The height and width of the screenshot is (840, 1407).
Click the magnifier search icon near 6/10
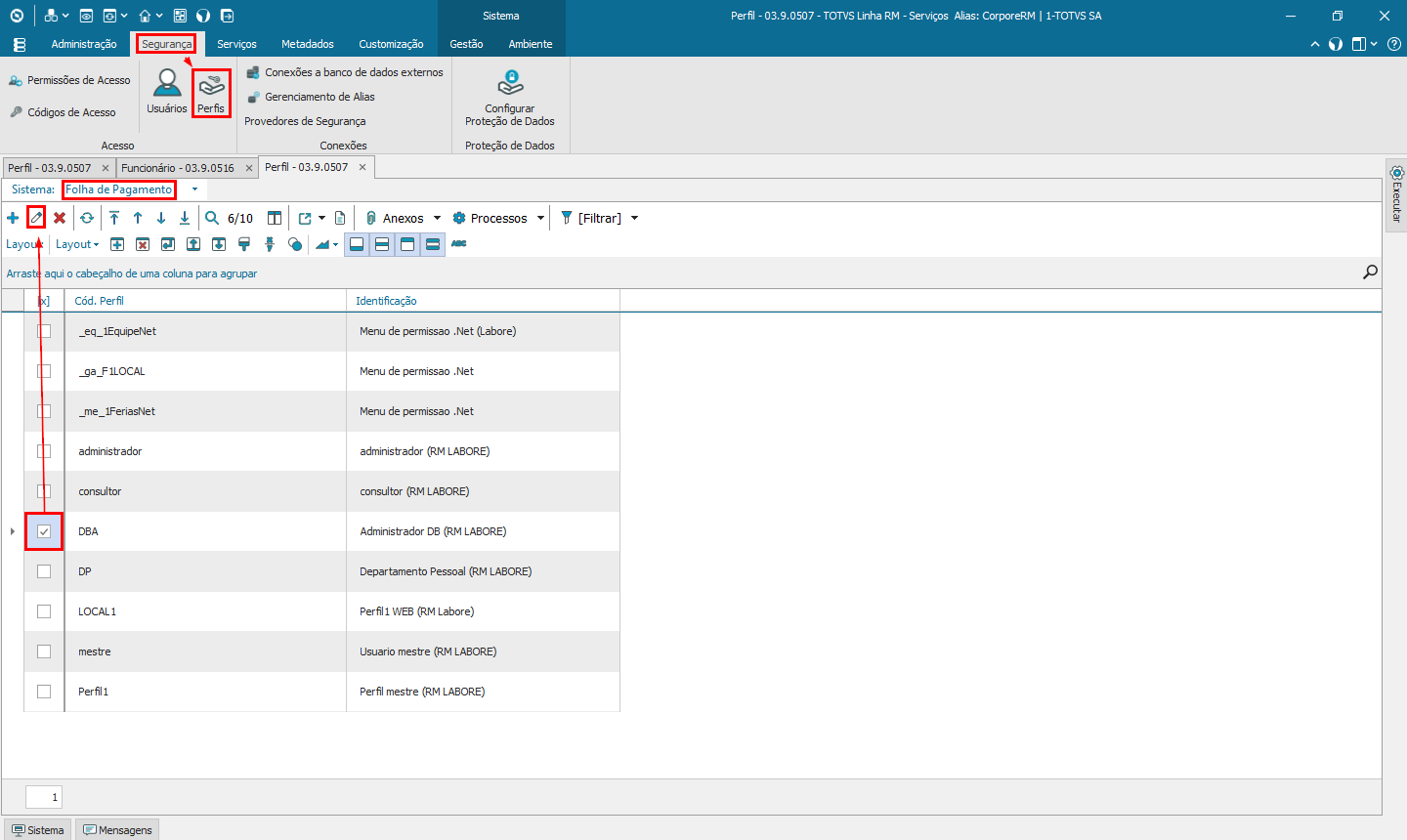(212, 218)
